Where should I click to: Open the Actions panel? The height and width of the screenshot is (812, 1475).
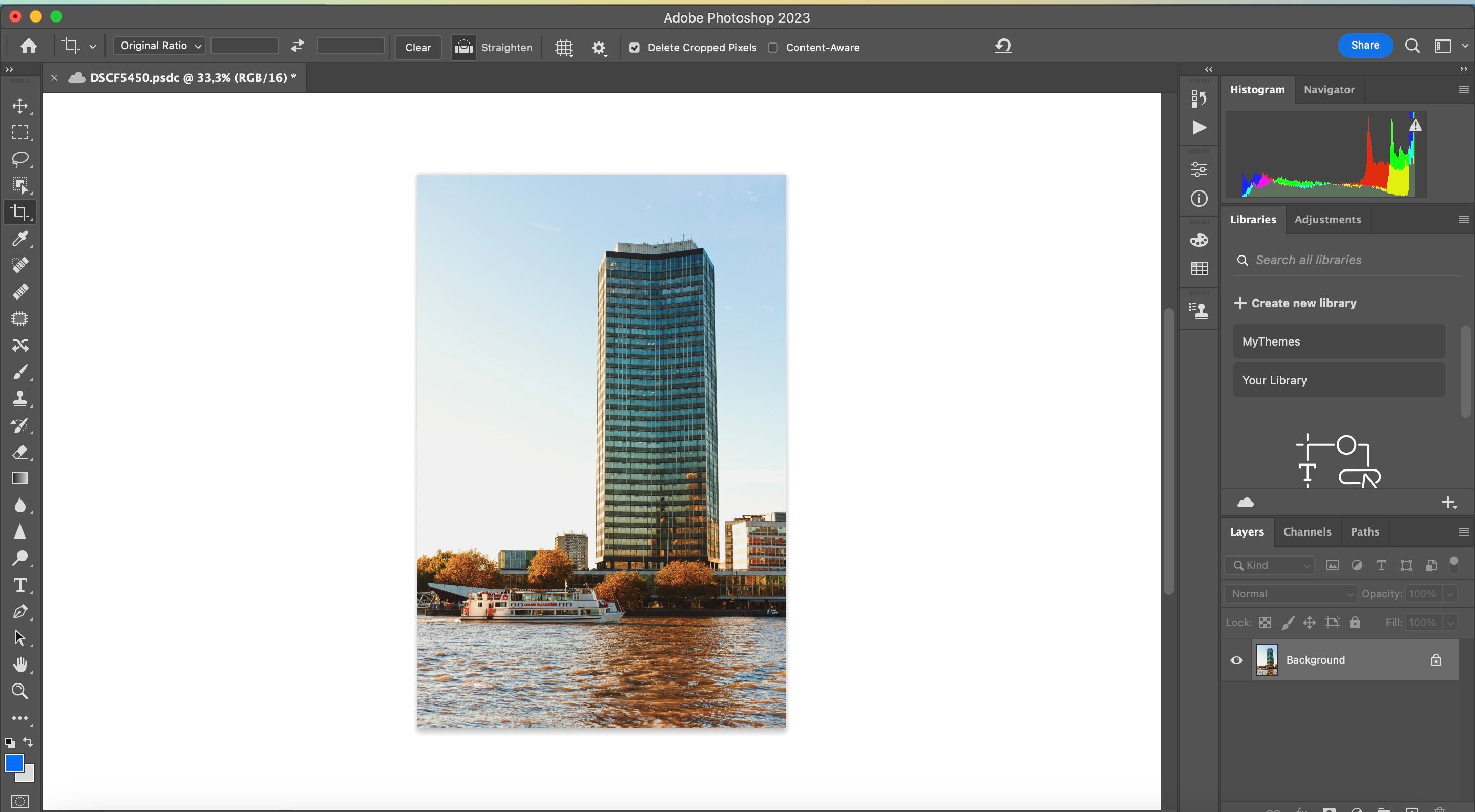click(1198, 127)
